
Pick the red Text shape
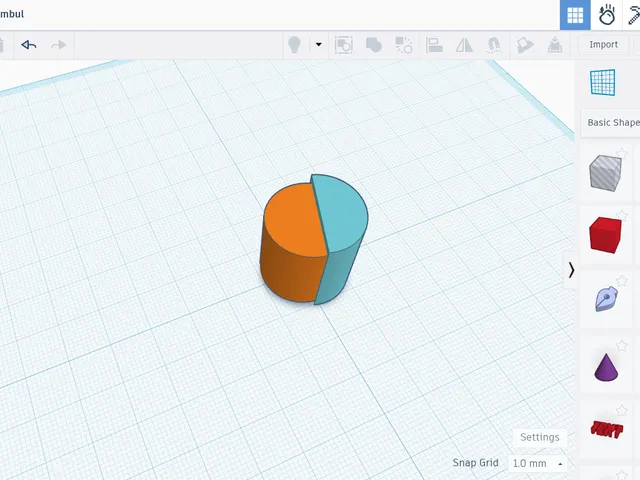tap(607, 429)
